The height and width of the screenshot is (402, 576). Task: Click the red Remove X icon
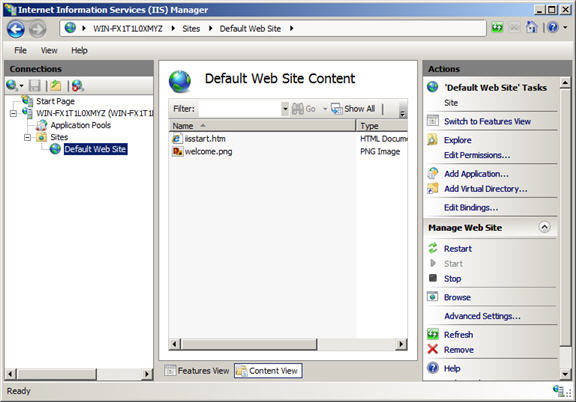pyautogui.click(x=433, y=349)
